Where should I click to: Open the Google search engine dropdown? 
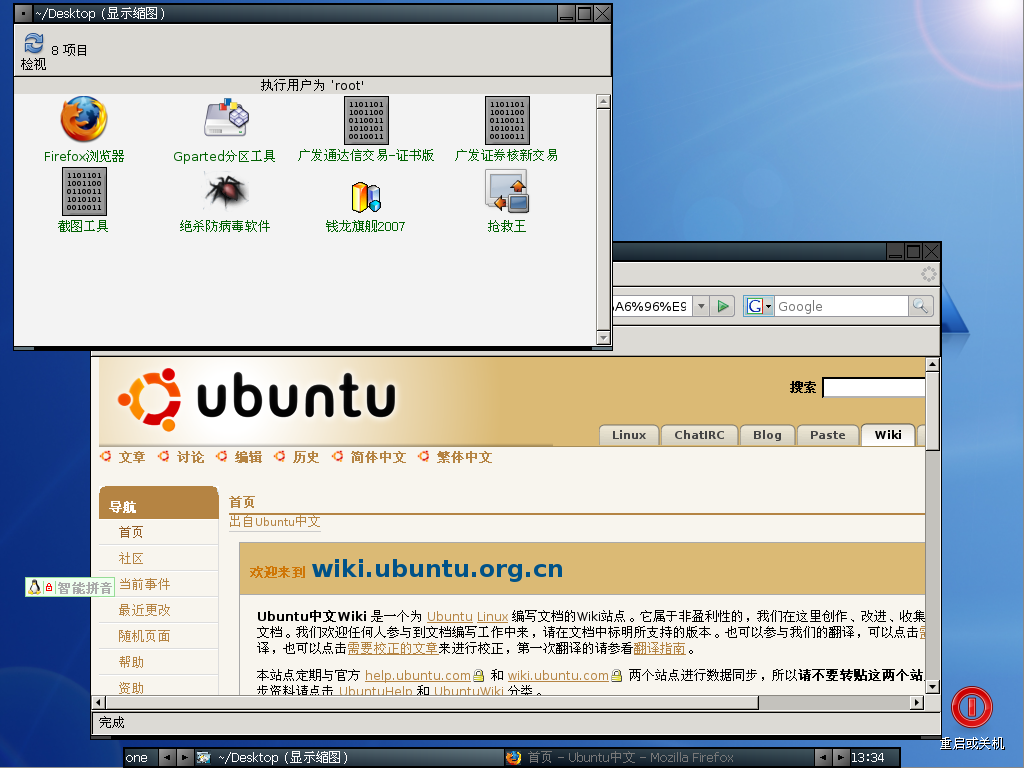(758, 306)
